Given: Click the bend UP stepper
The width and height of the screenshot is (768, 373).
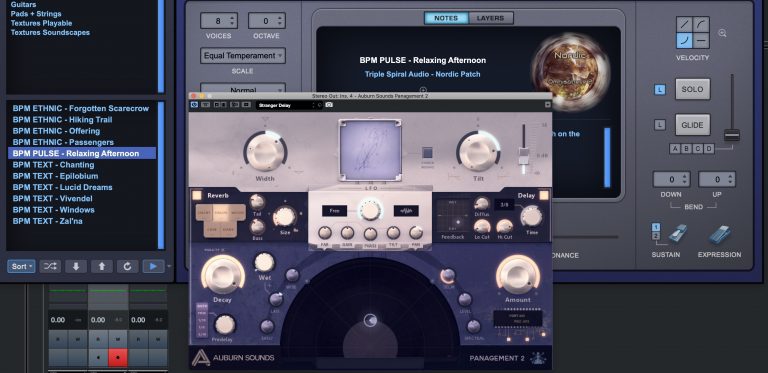Looking at the screenshot, I should coord(717,179).
